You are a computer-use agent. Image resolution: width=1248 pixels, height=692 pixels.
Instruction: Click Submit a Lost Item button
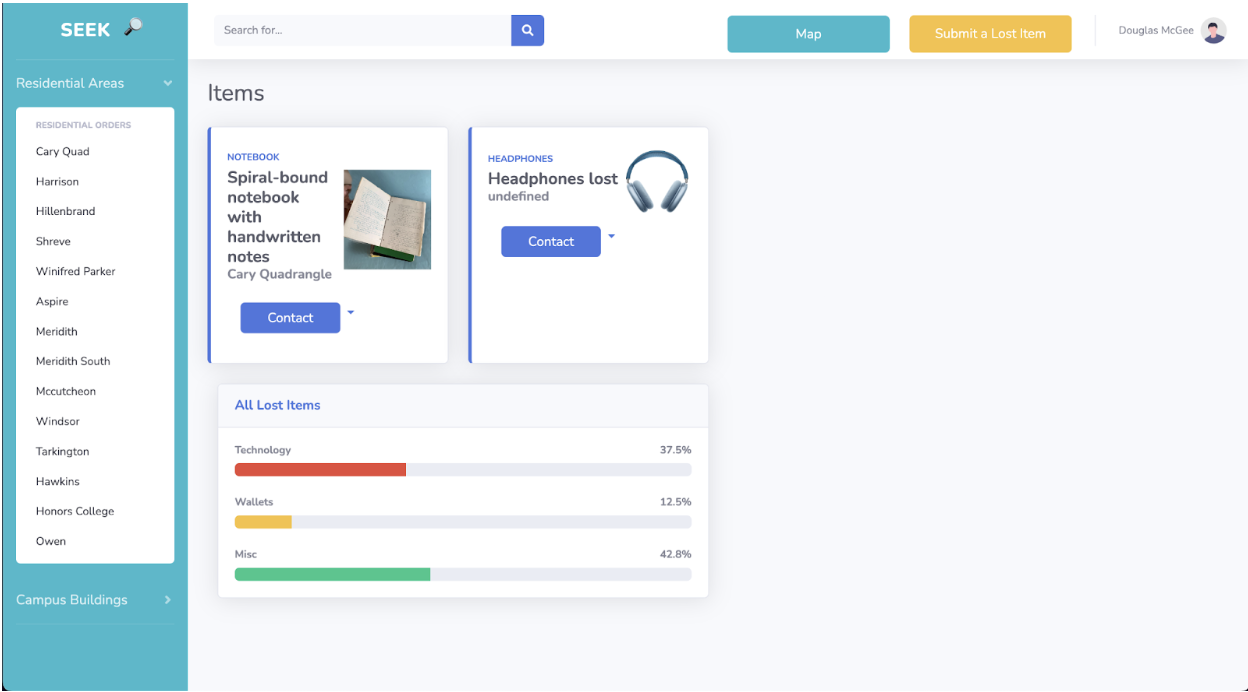990,34
